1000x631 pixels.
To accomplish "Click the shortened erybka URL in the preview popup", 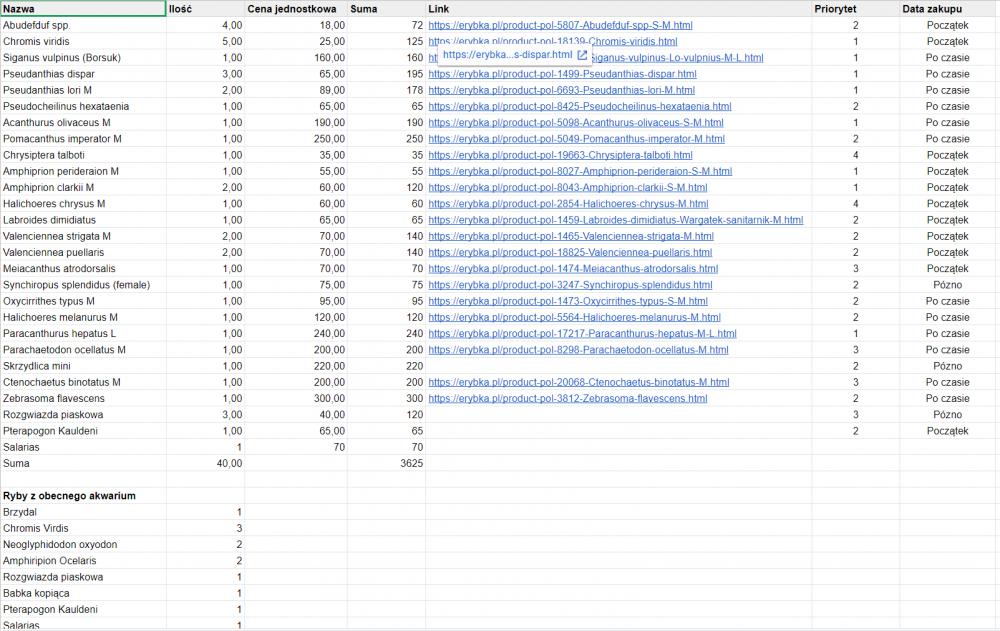I will click(x=507, y=55).
